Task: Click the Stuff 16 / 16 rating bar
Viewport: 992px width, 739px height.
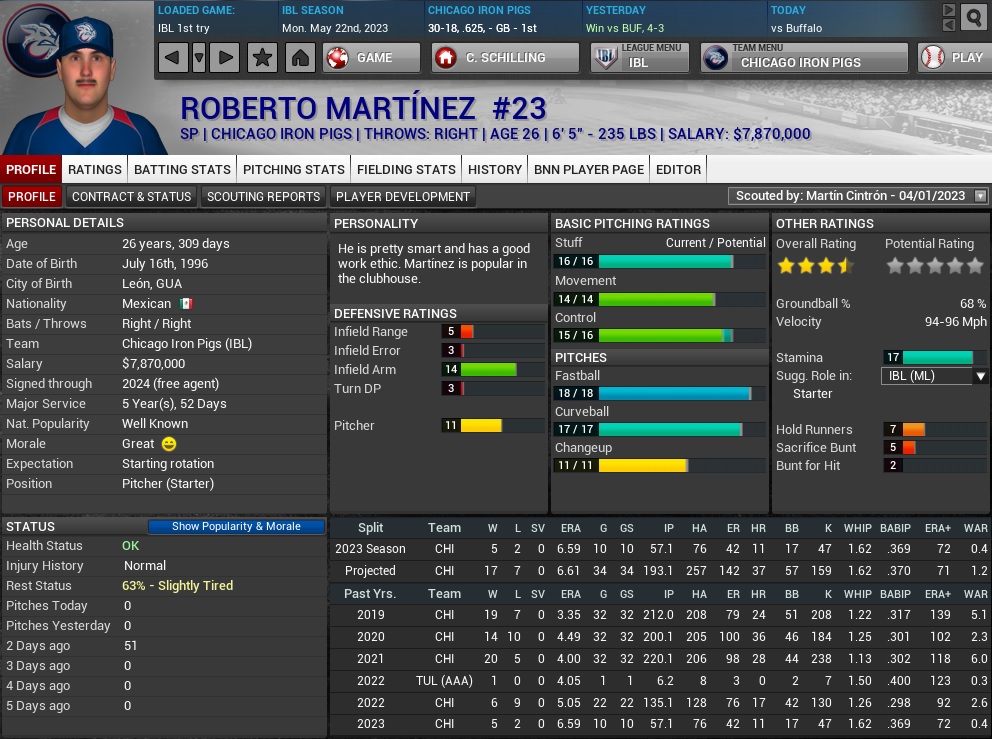Action: tap(660, 261)
